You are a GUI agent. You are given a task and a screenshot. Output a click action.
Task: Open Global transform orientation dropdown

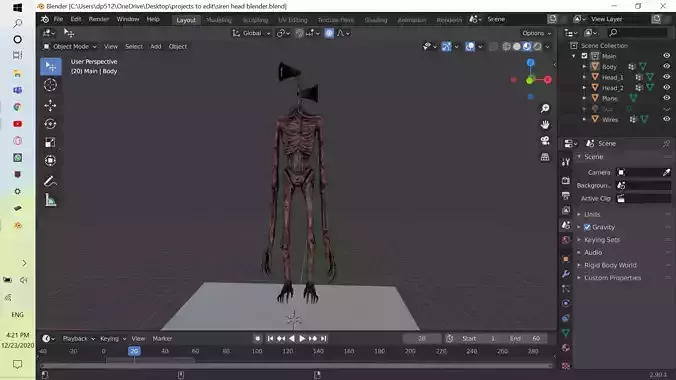pyautogui.click(x=252, y=33)
